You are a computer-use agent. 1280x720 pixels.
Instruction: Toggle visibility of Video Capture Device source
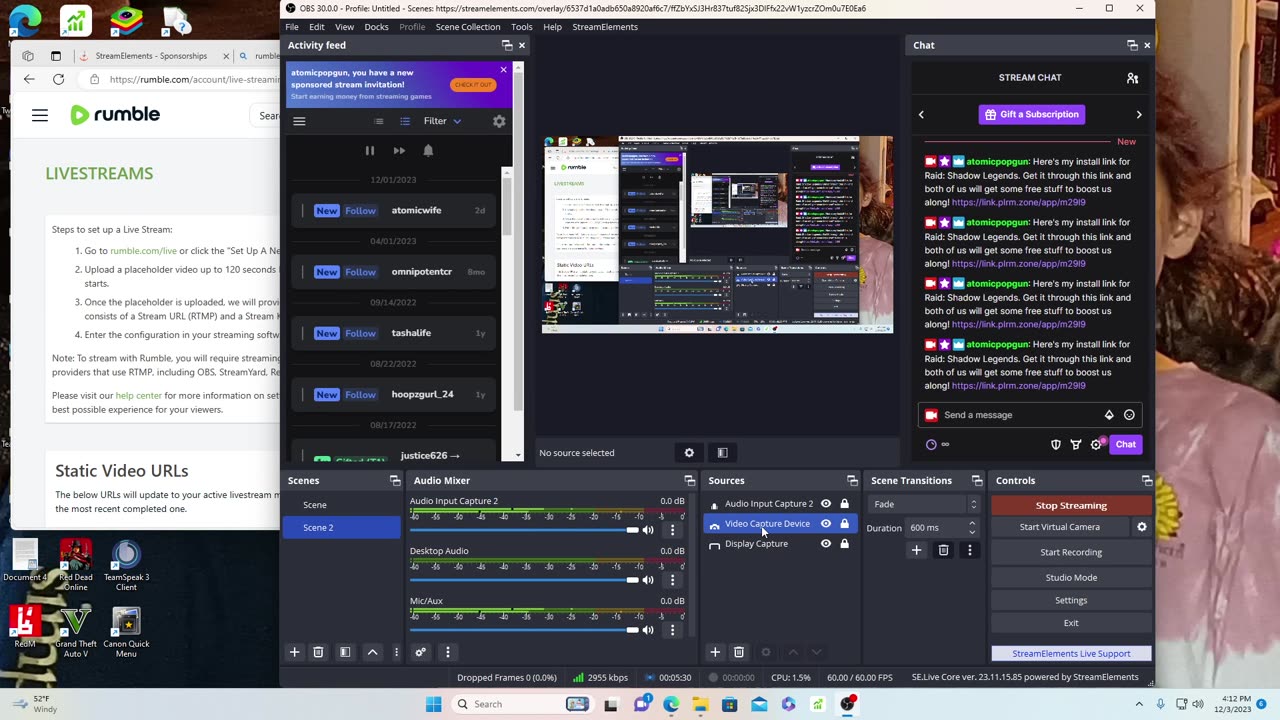click(826, 524)
